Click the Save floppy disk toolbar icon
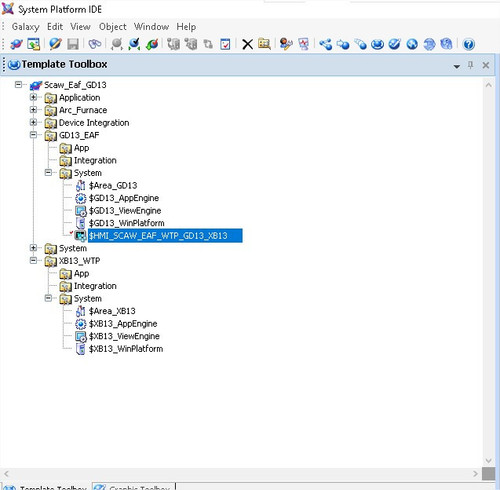This screenshot has width=500, height=490. [x=73, y=44]
